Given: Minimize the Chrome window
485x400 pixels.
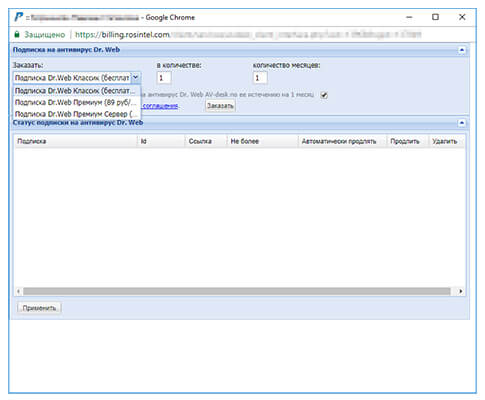Looking at the screenshot, I should 409,17.
